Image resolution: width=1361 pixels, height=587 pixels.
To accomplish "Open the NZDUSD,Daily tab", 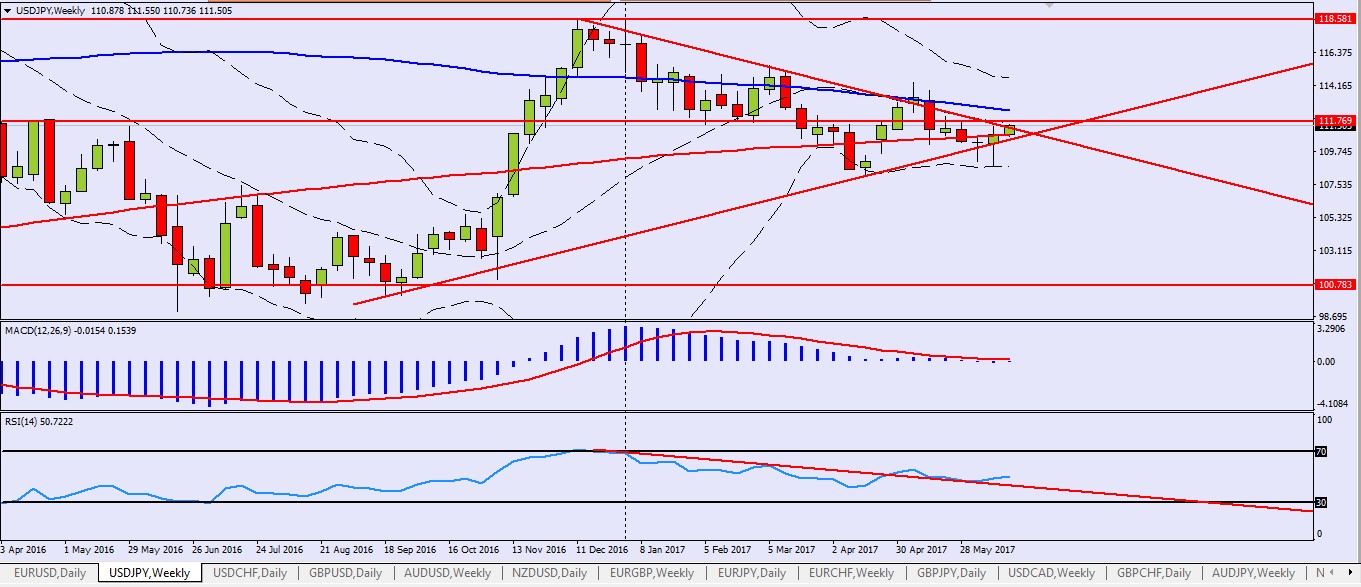I will coord(549,573).
